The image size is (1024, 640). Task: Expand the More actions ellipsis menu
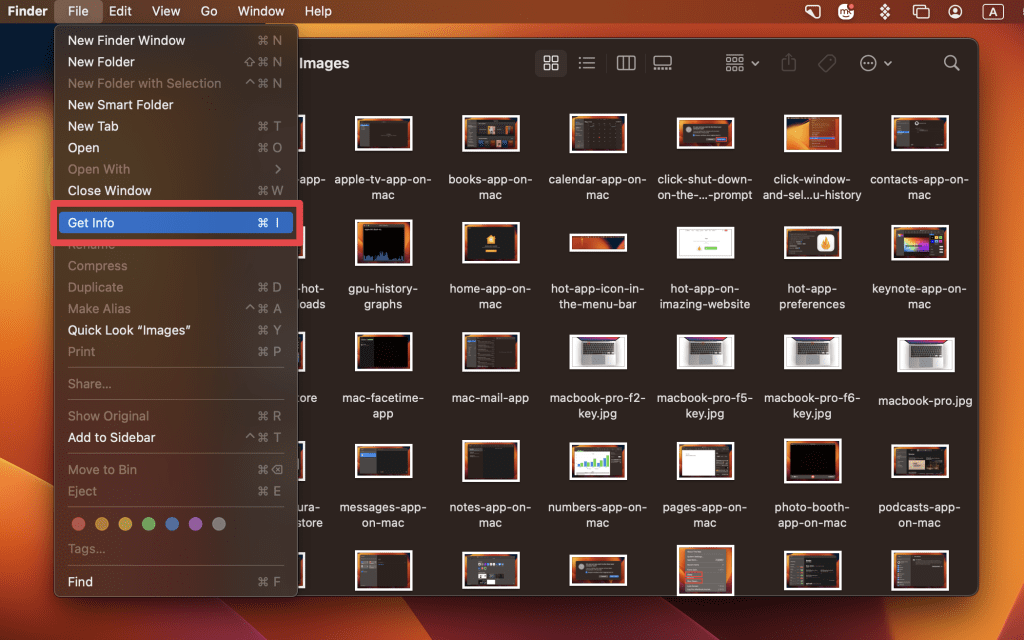tap(875, 63)
